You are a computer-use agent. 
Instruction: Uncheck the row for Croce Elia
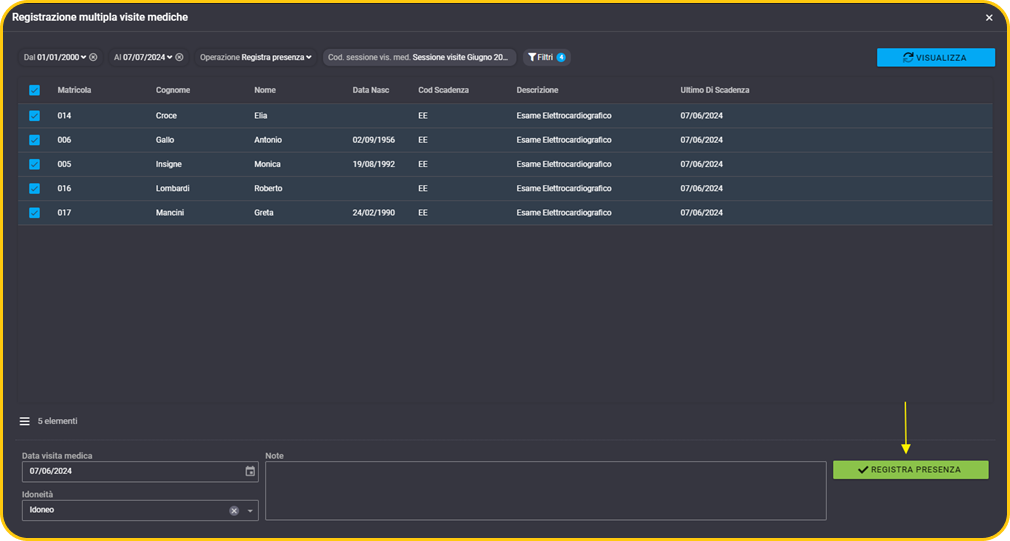(34, 116)
